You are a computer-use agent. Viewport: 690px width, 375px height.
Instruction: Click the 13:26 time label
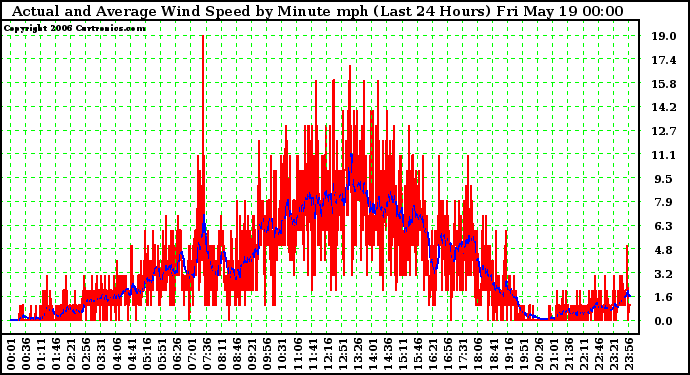pyautogui.click(x=358, y=354)
